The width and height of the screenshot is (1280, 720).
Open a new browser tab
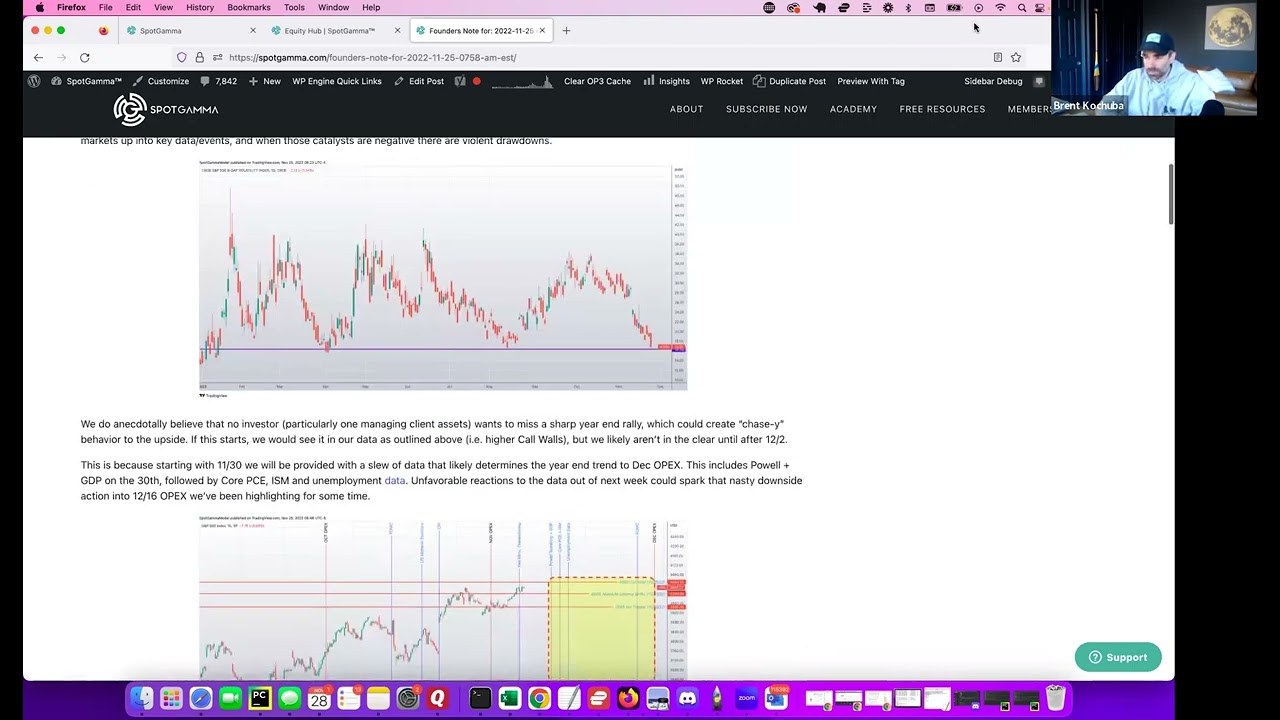566,31
